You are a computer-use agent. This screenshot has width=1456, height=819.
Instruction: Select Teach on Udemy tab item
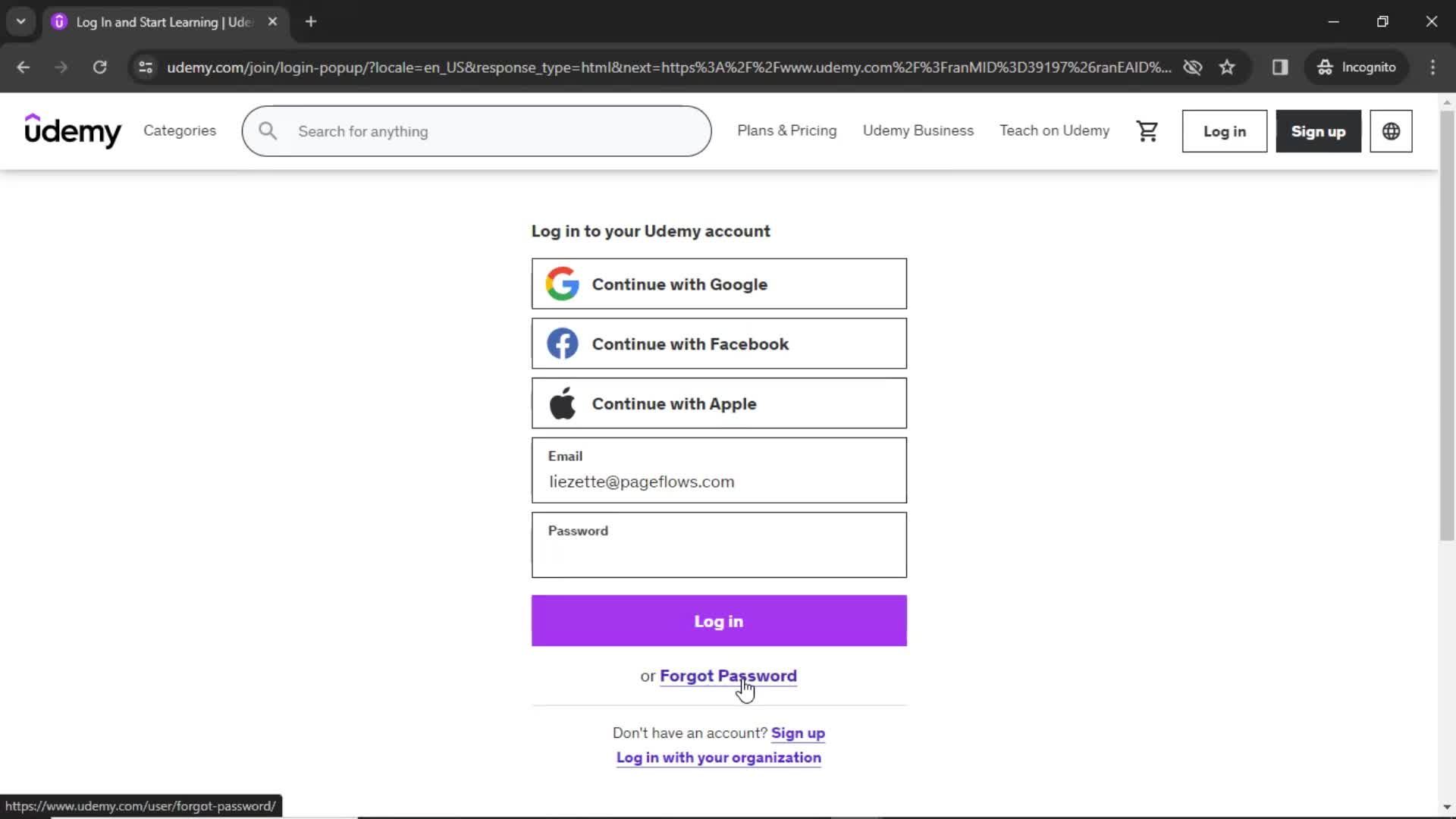[x=1055, y=131]
